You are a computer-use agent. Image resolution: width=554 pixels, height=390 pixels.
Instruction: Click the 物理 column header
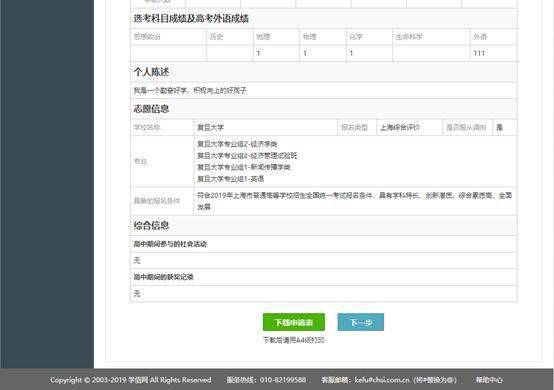[310, 37]
